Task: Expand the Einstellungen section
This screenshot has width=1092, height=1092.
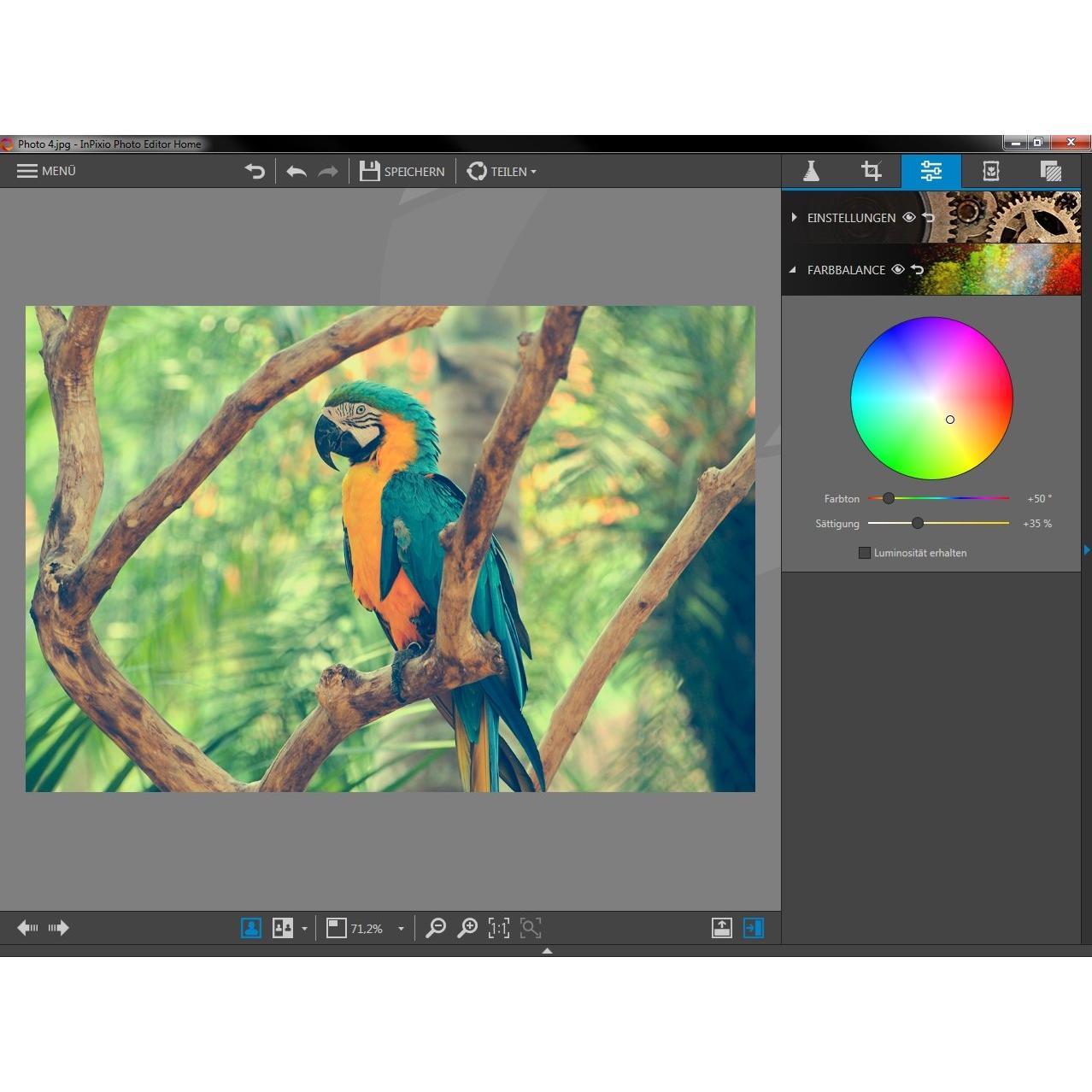Action: [794, 218]
